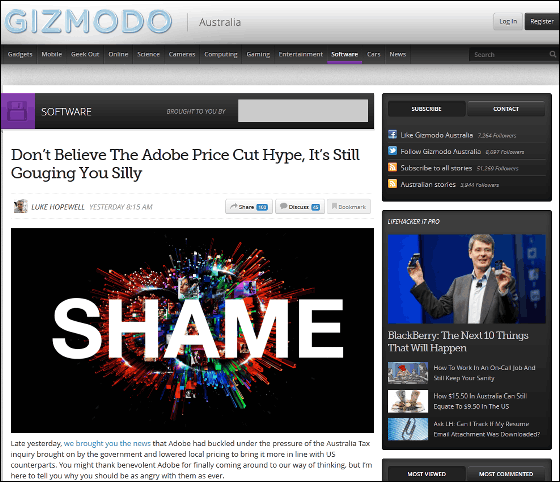The height and width of the screenshot is (482, 560).
Task: Click the Log In button
Action: 508,21
